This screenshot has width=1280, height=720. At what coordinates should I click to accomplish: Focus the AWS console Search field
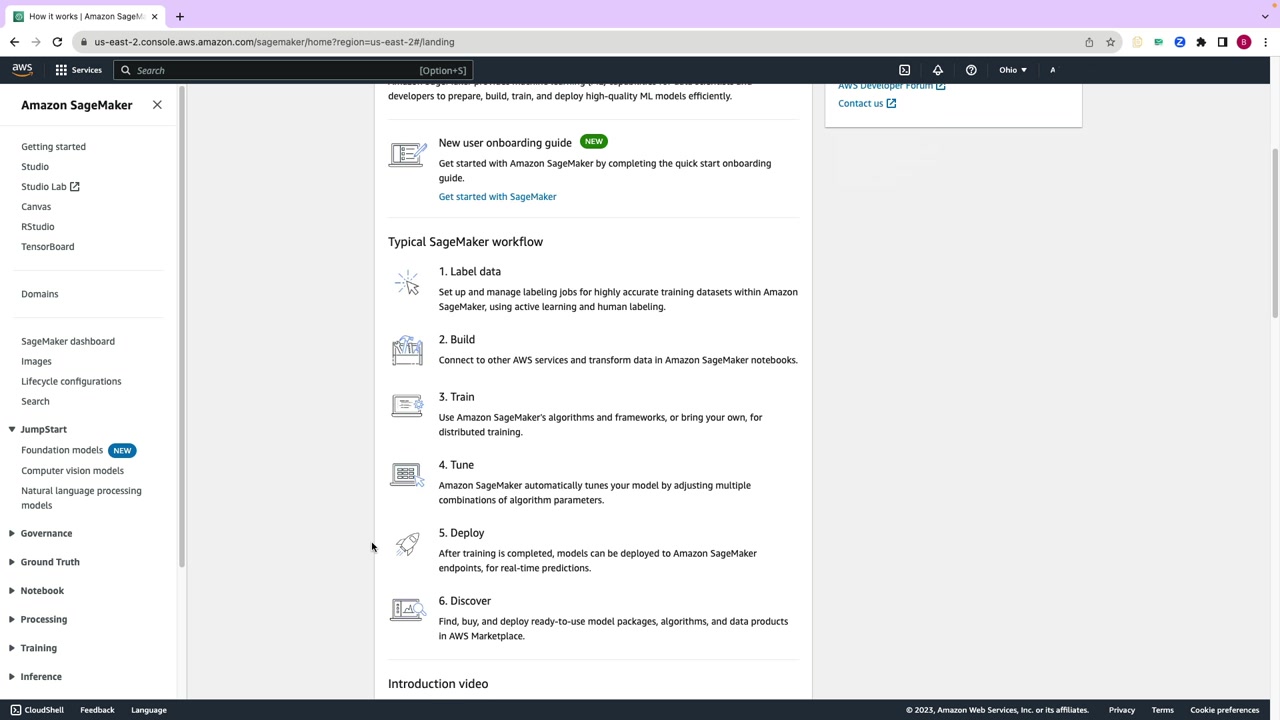293,70
